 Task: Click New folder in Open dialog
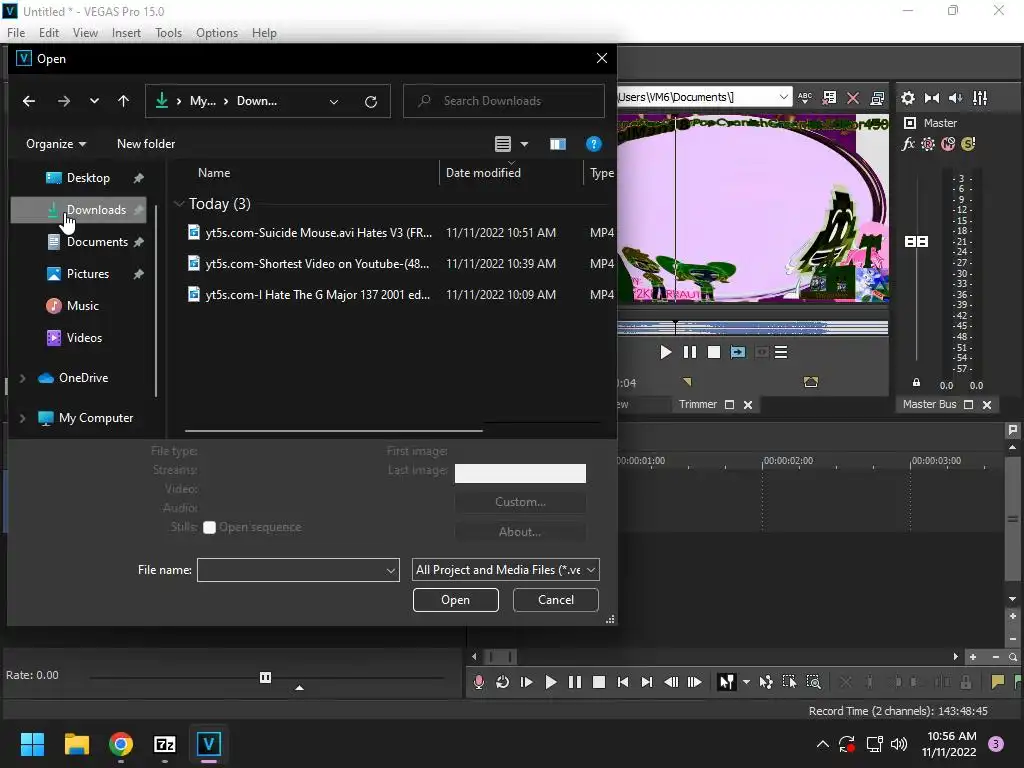coord(146,144)
